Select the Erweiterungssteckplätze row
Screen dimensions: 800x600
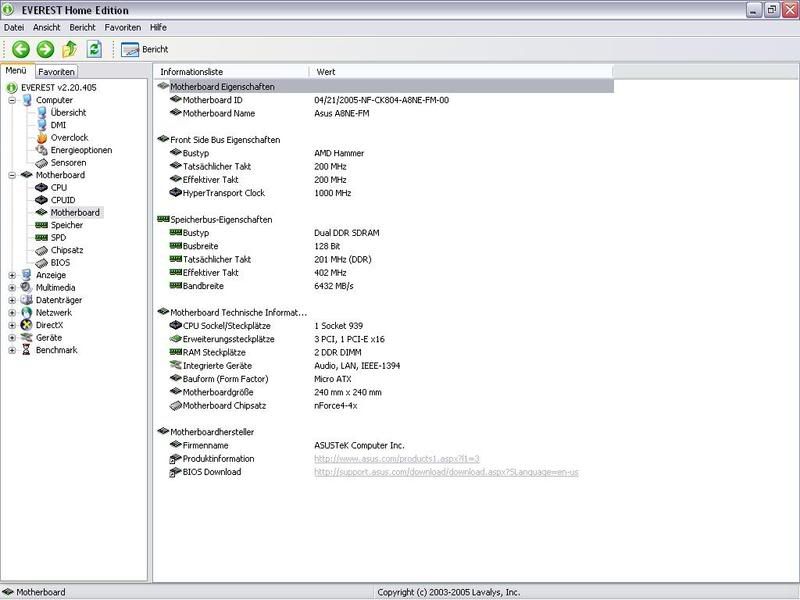point(384,339)
